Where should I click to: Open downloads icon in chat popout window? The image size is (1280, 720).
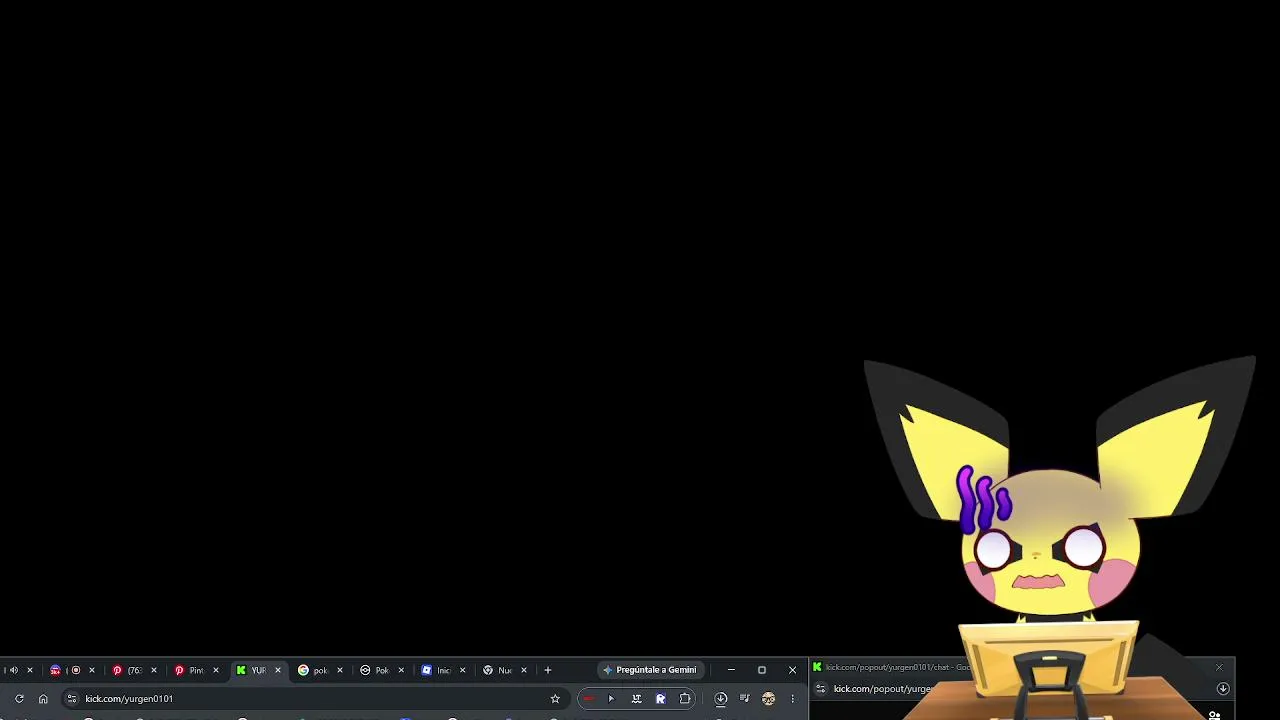tap(1223, 689)
